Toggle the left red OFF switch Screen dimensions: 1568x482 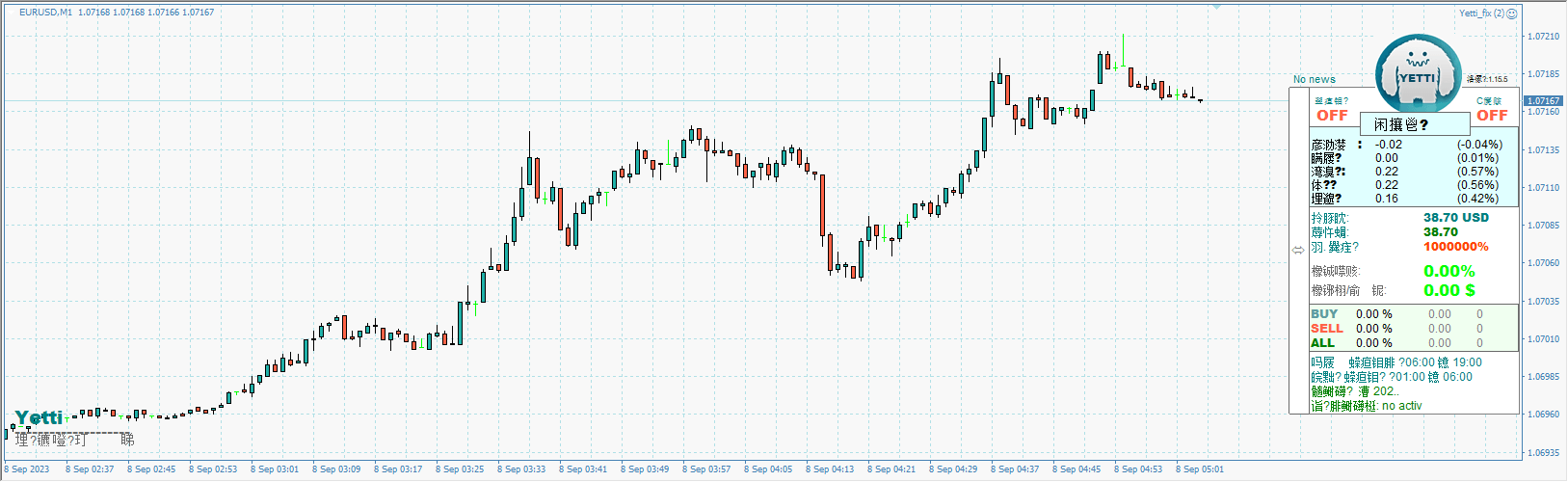click(1332, 116)
